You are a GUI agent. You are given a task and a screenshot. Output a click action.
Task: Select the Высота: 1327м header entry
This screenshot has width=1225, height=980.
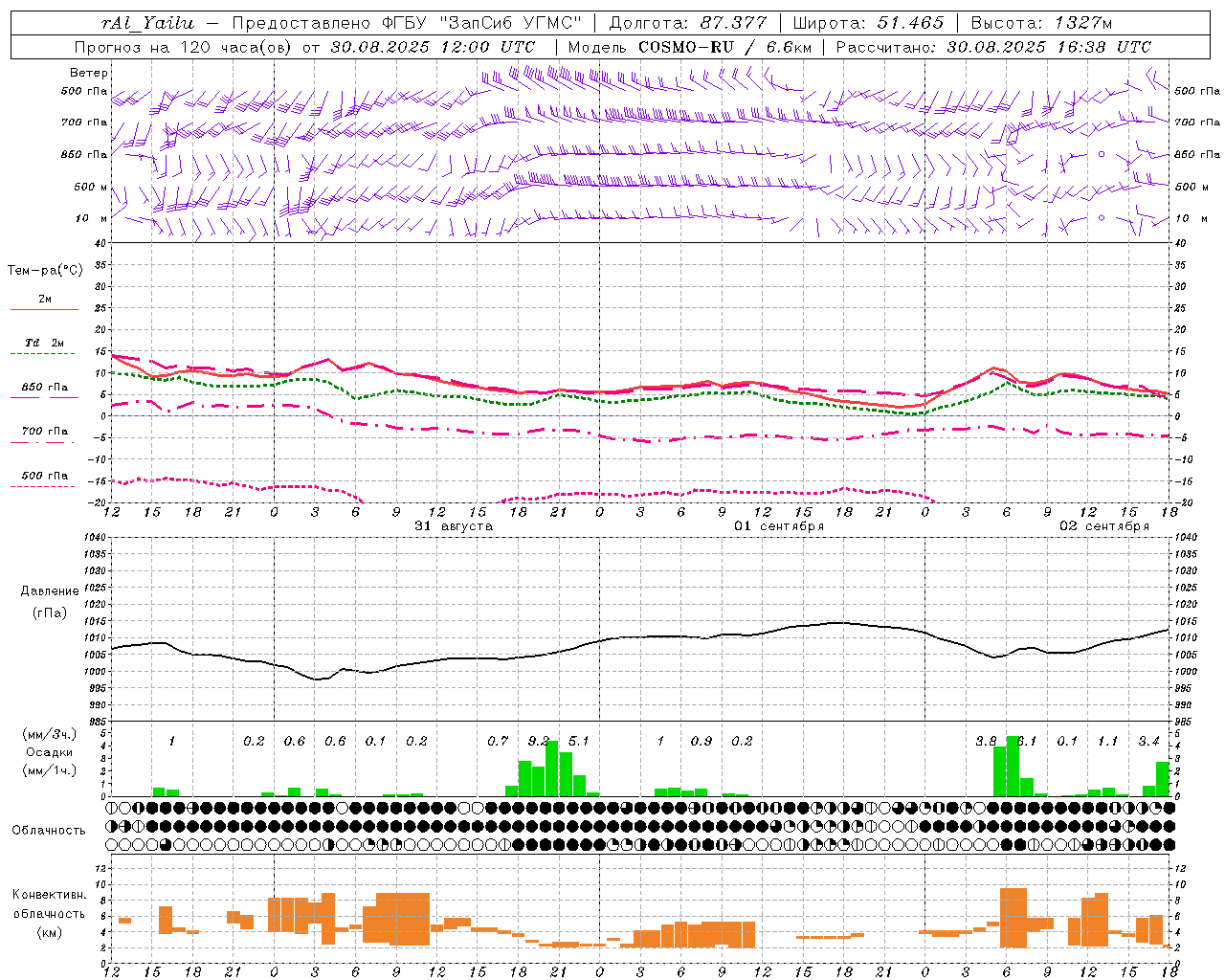pyautogui.click(x=1041, y=23)
